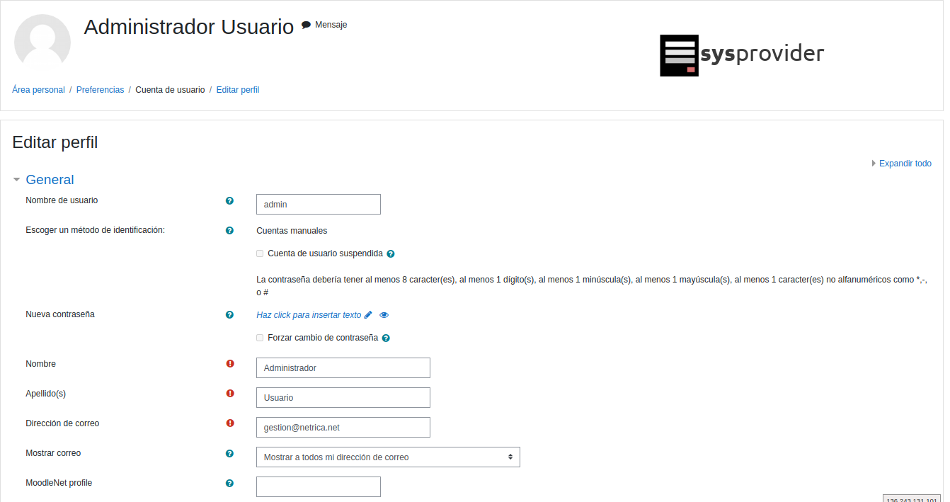Click help icon beside Cuenta de usuario suspendida

click(391, 254)
